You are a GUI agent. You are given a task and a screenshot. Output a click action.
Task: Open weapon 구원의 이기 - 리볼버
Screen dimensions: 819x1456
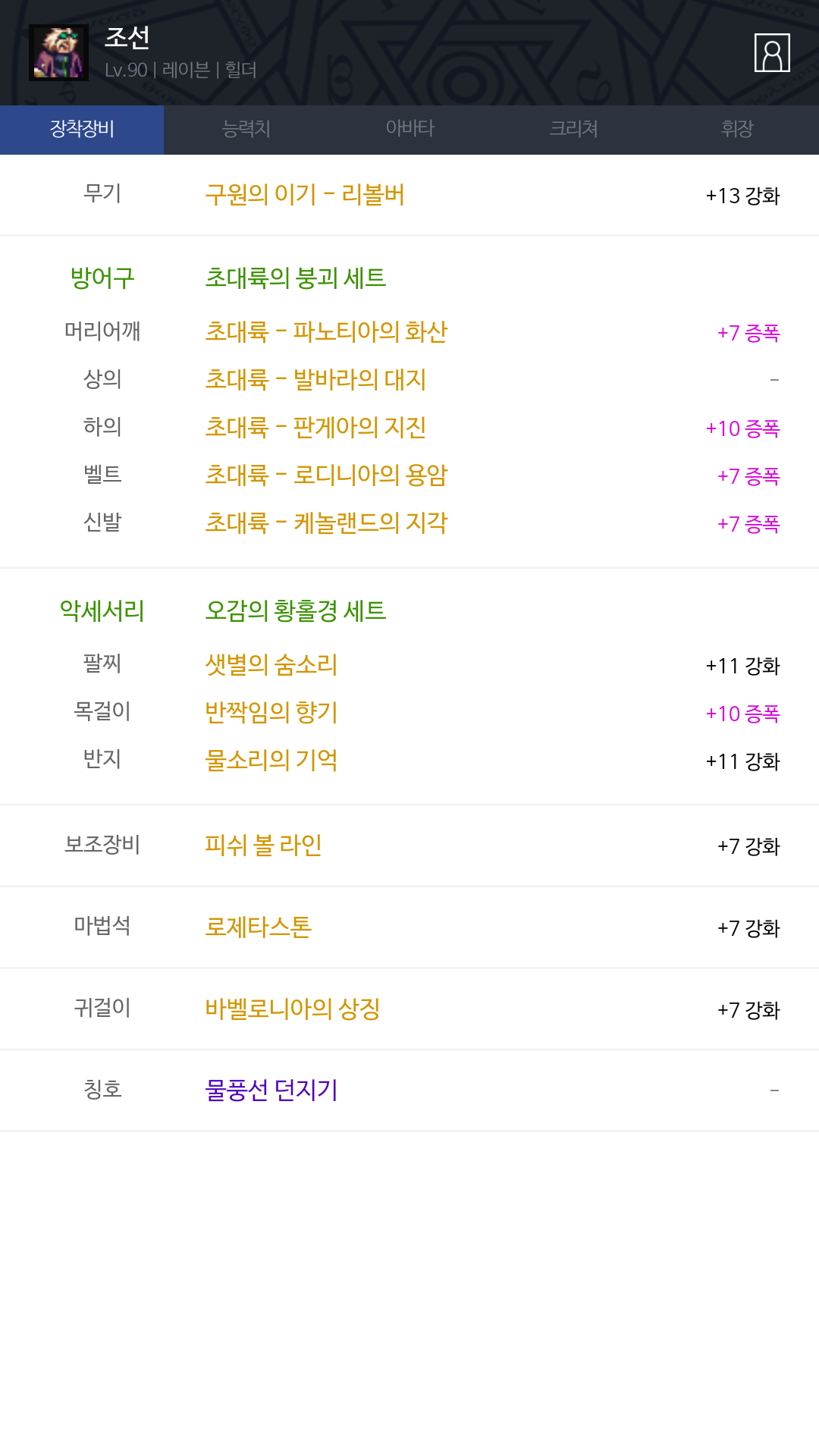pyautogui.click(x=304, y=195)
